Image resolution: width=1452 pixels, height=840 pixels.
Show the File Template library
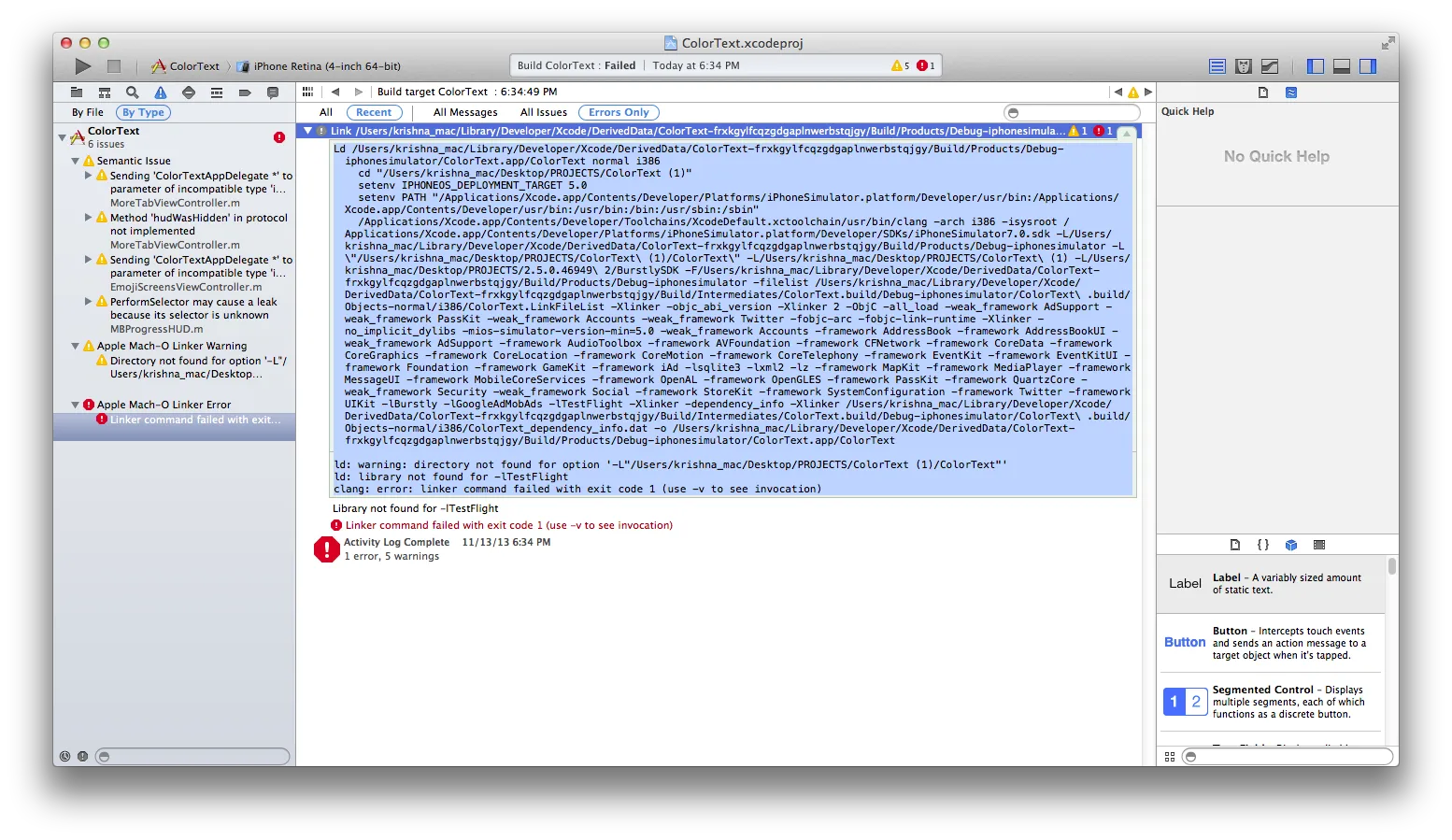pyautogui.click(x=1235, y=545)
